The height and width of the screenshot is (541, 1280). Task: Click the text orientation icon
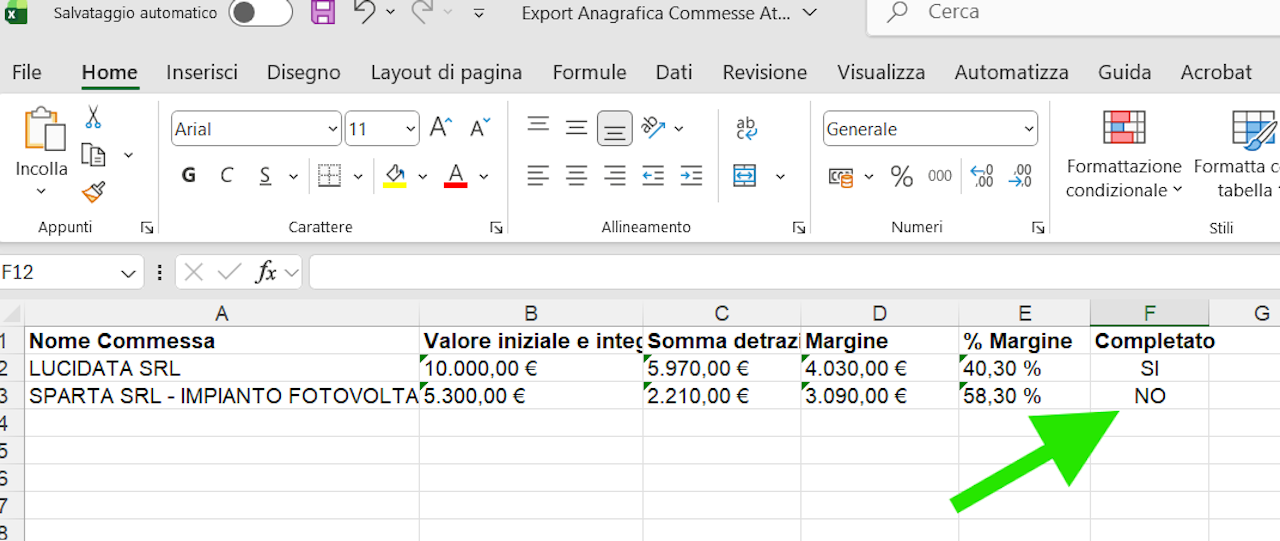653,127
